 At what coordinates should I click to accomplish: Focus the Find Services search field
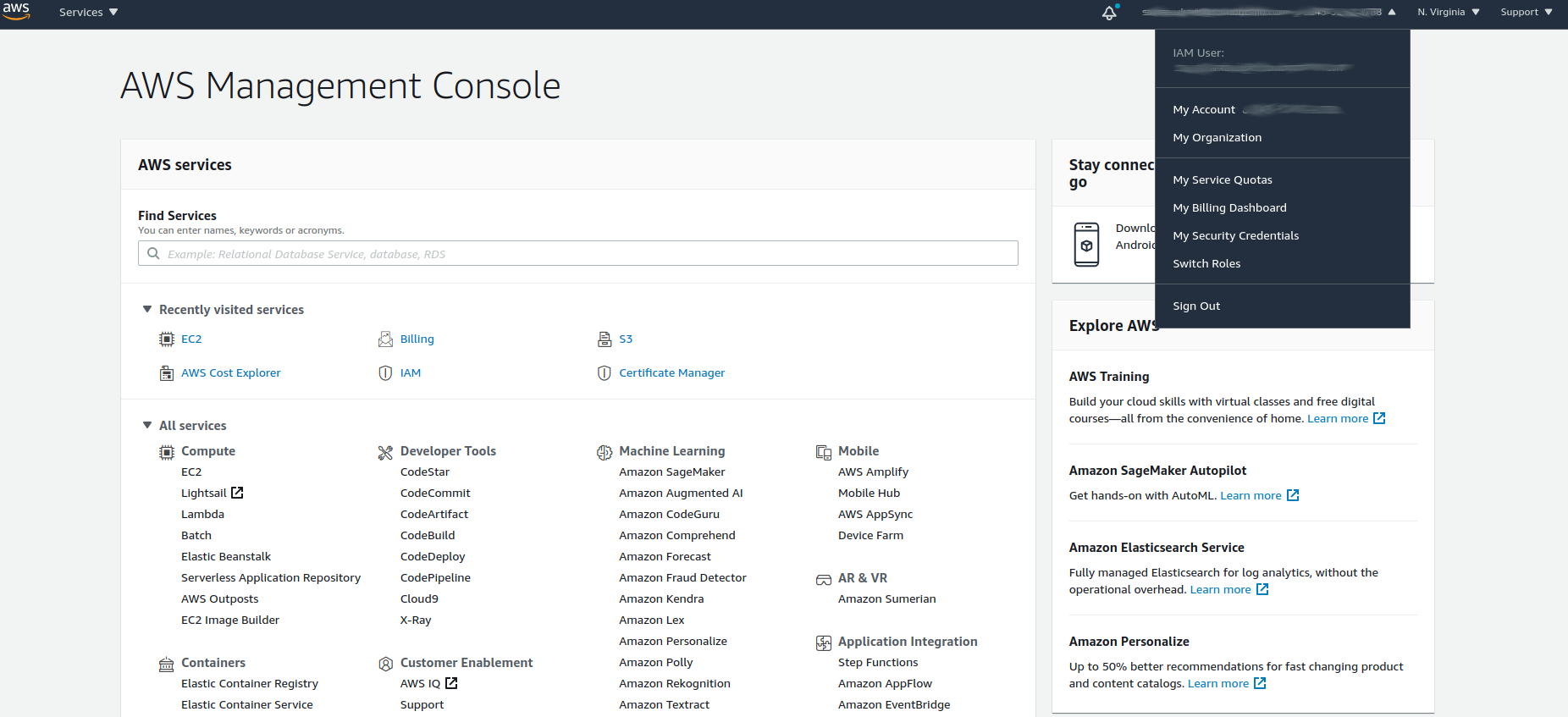tap(578, 253)
